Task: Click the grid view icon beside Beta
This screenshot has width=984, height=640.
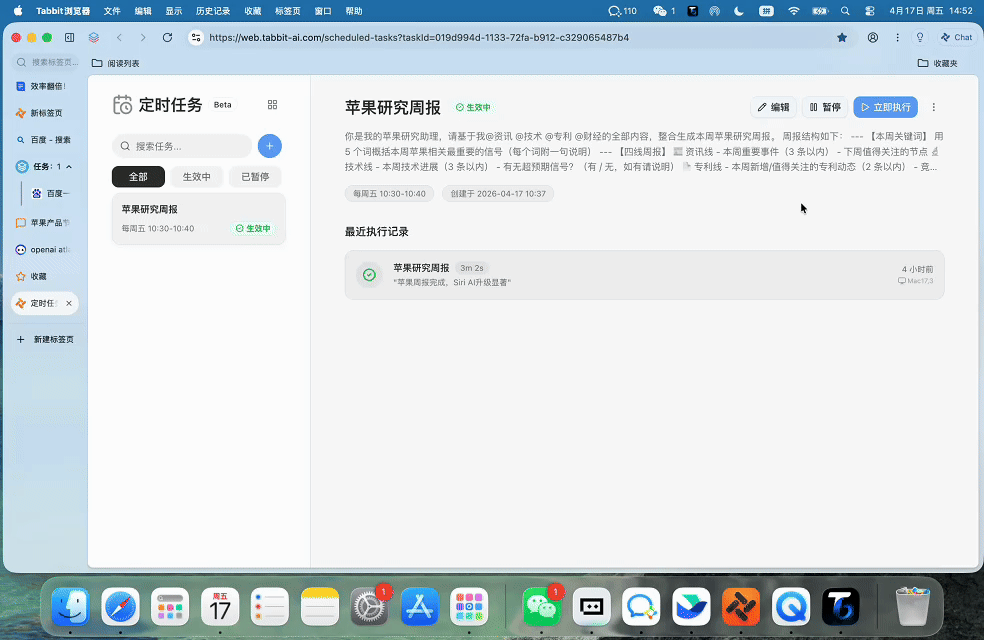Action: click(x=272, y=105)
